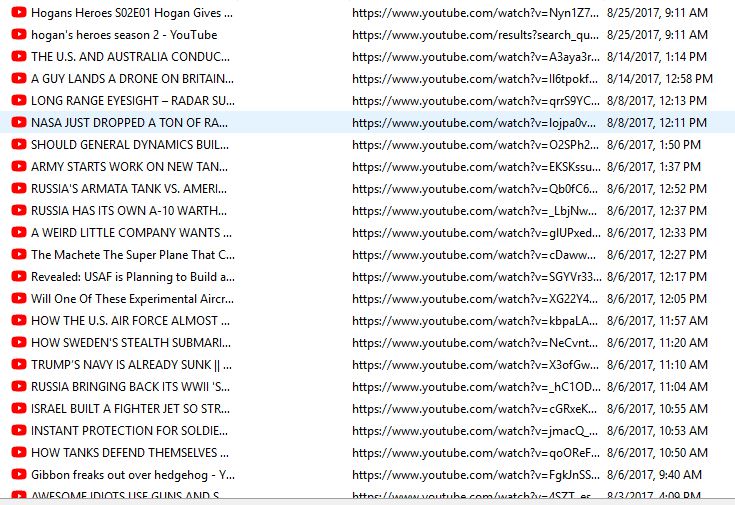
Task: Click URL ending in watch?v=Qb0fC6...
Action: (x=475, y=189)
